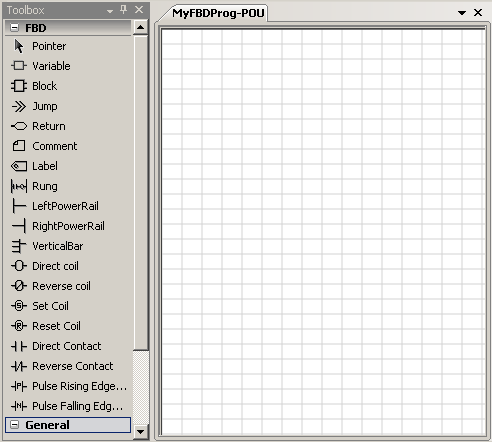492x442 pixels.
Task: Collapse the FBD toolbox section
Action: point(14,28)
